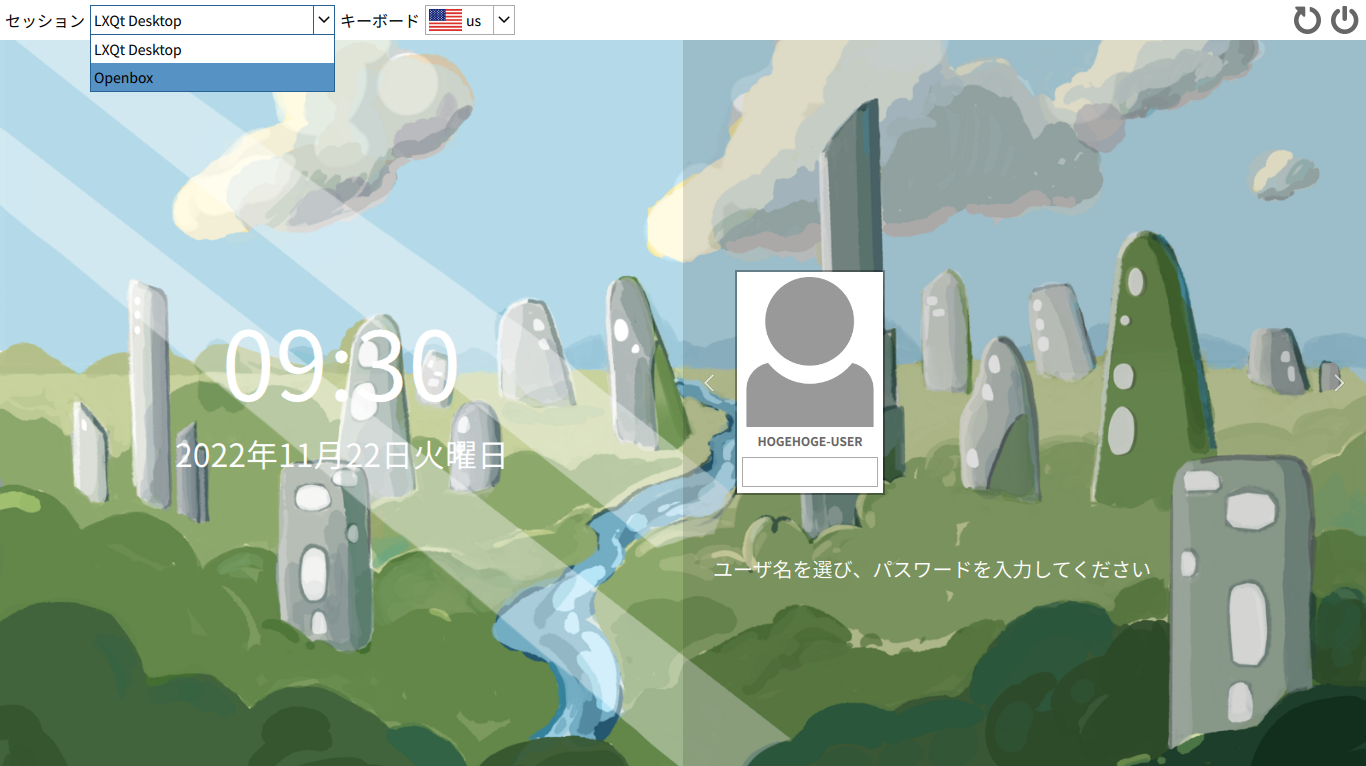This screenshot has width=1366, height=766.
Task: Click the power off icon
Action: pos(1345,20)
